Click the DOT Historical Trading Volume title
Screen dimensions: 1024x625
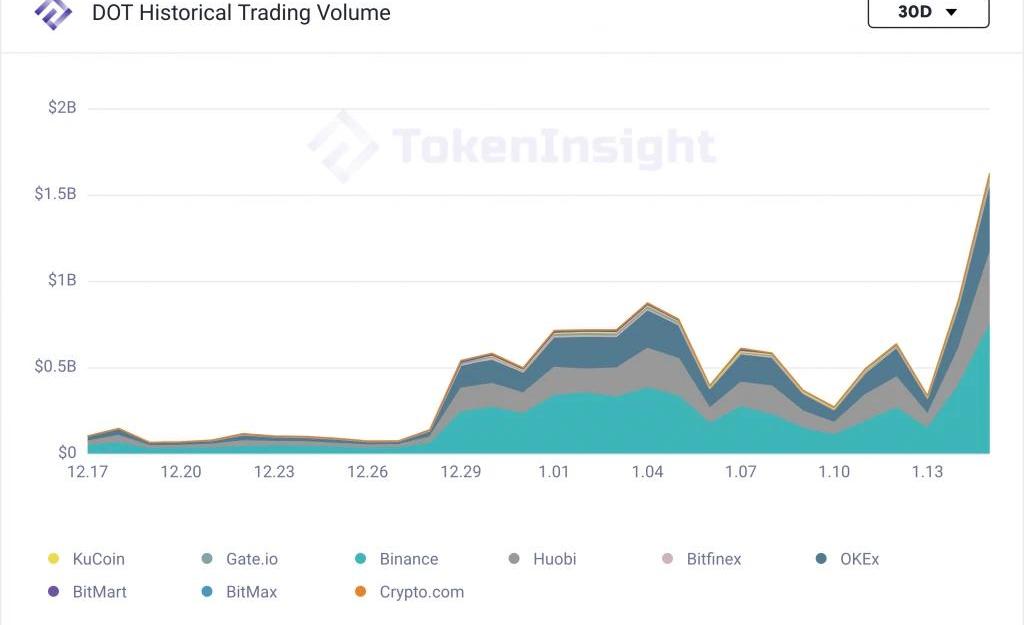click(x=241, y=13)
